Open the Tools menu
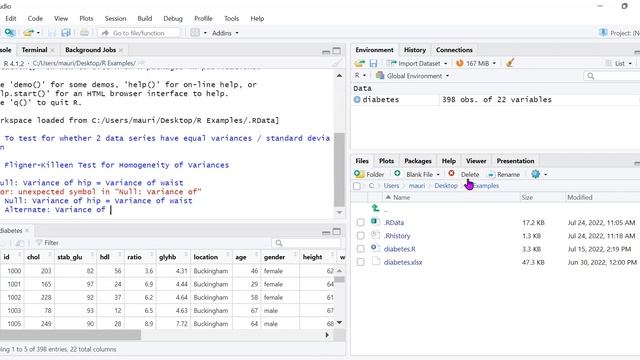This screenshot has width=640, height=360. tap(231, 18)
